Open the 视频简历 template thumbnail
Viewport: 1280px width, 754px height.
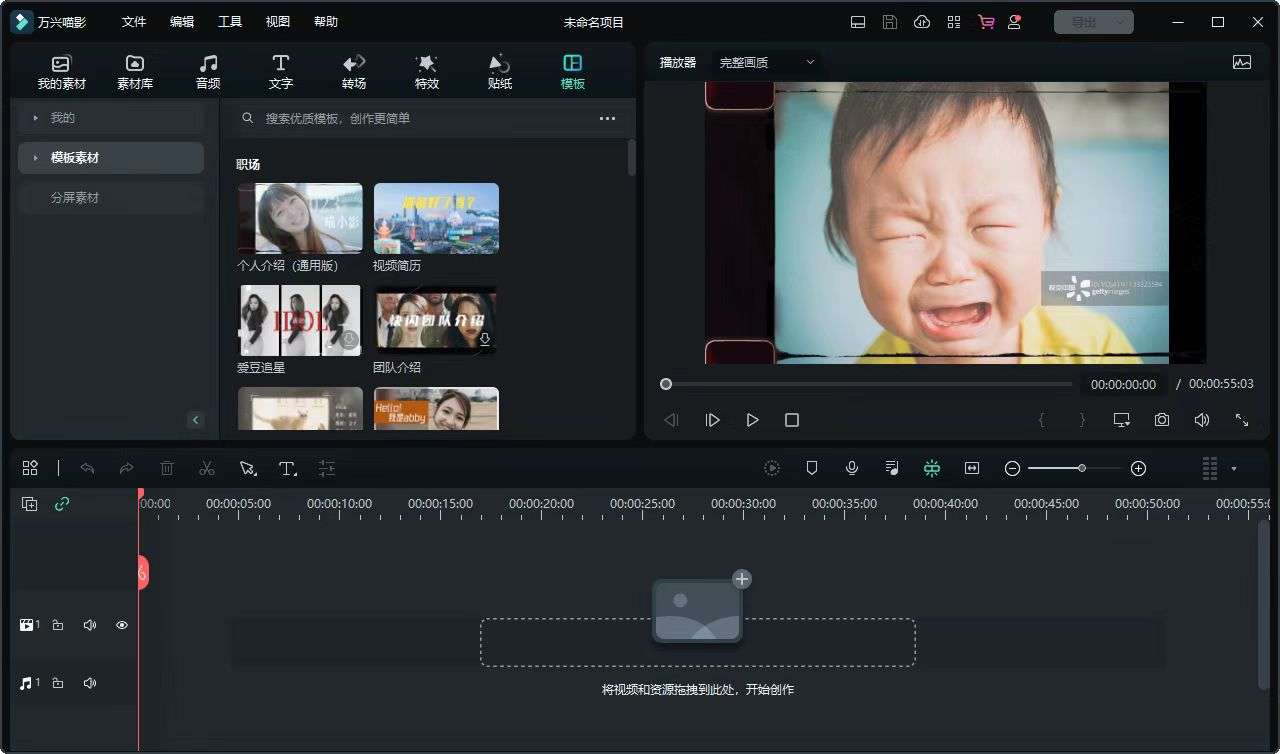(435, 217)
